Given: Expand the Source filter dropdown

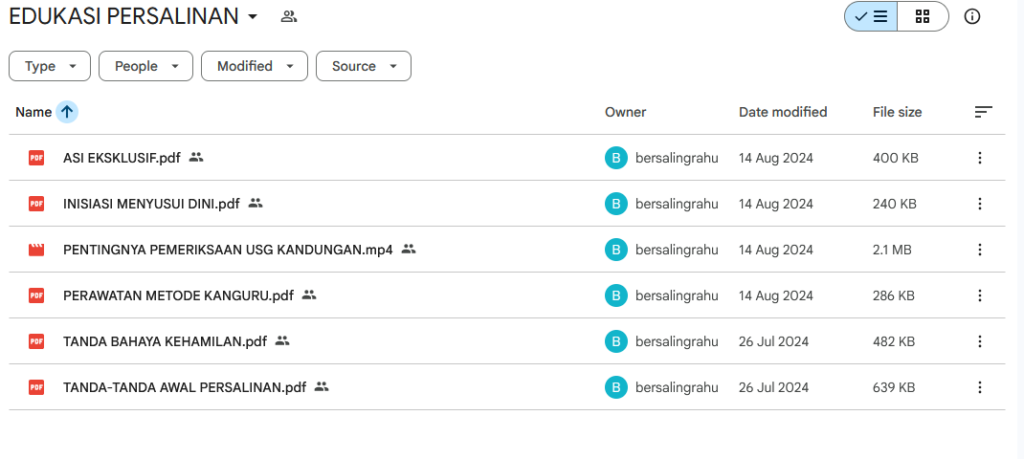Looking at the screenshot, I should 364,66.
